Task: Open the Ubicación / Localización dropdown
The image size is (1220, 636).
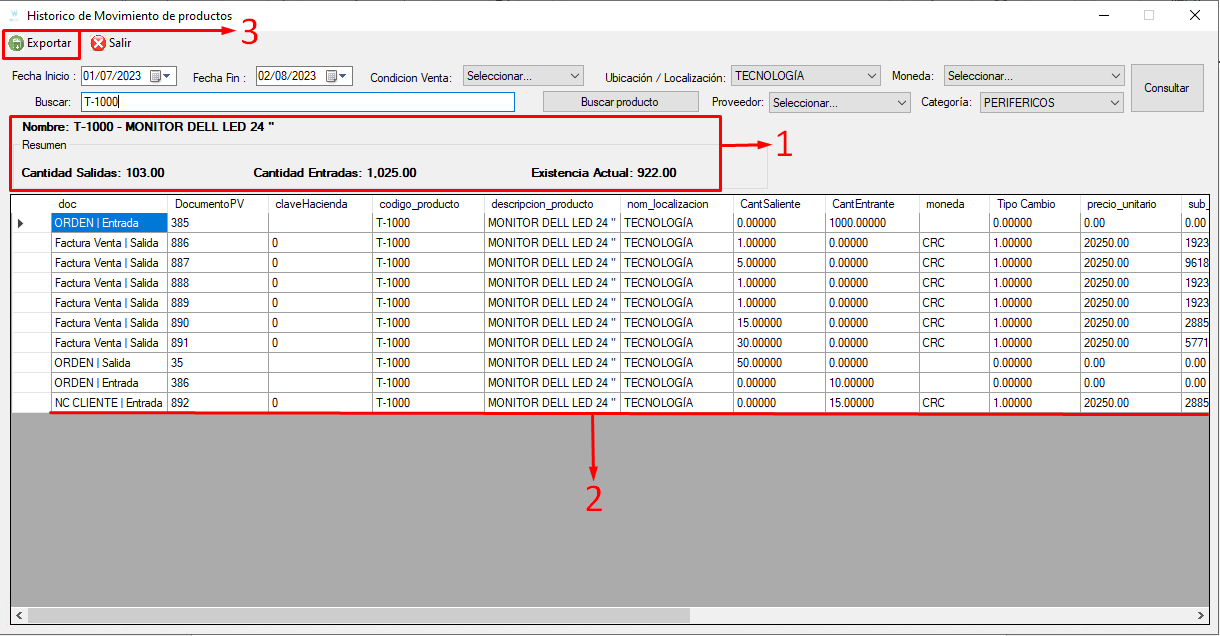Action: click(805, 76)
